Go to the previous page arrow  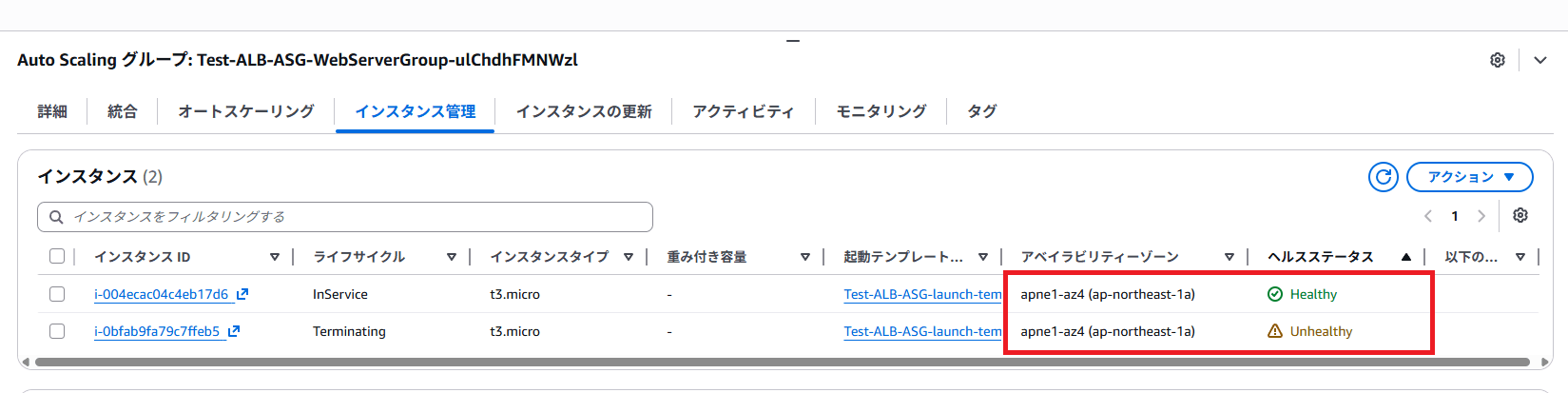point(1428,216)
